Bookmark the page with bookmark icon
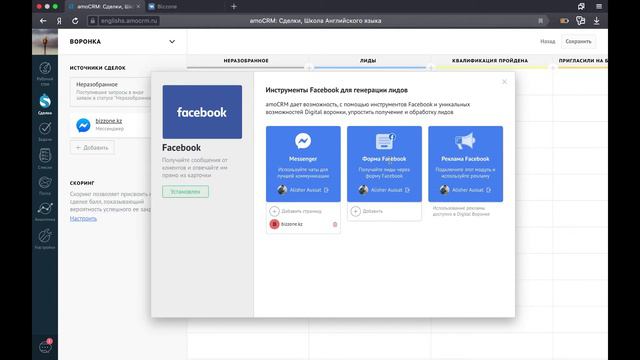The image size is (640, 360). pos(540,21)
